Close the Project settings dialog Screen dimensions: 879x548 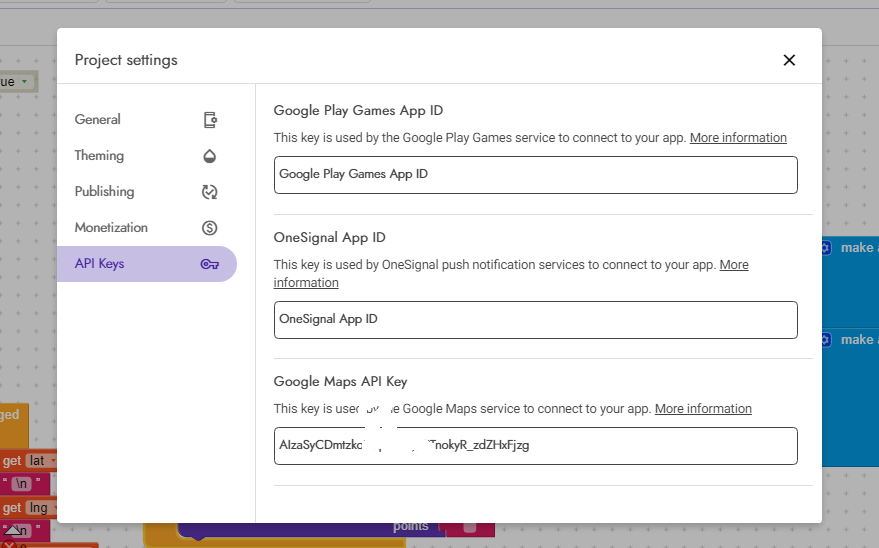point(789,60)
